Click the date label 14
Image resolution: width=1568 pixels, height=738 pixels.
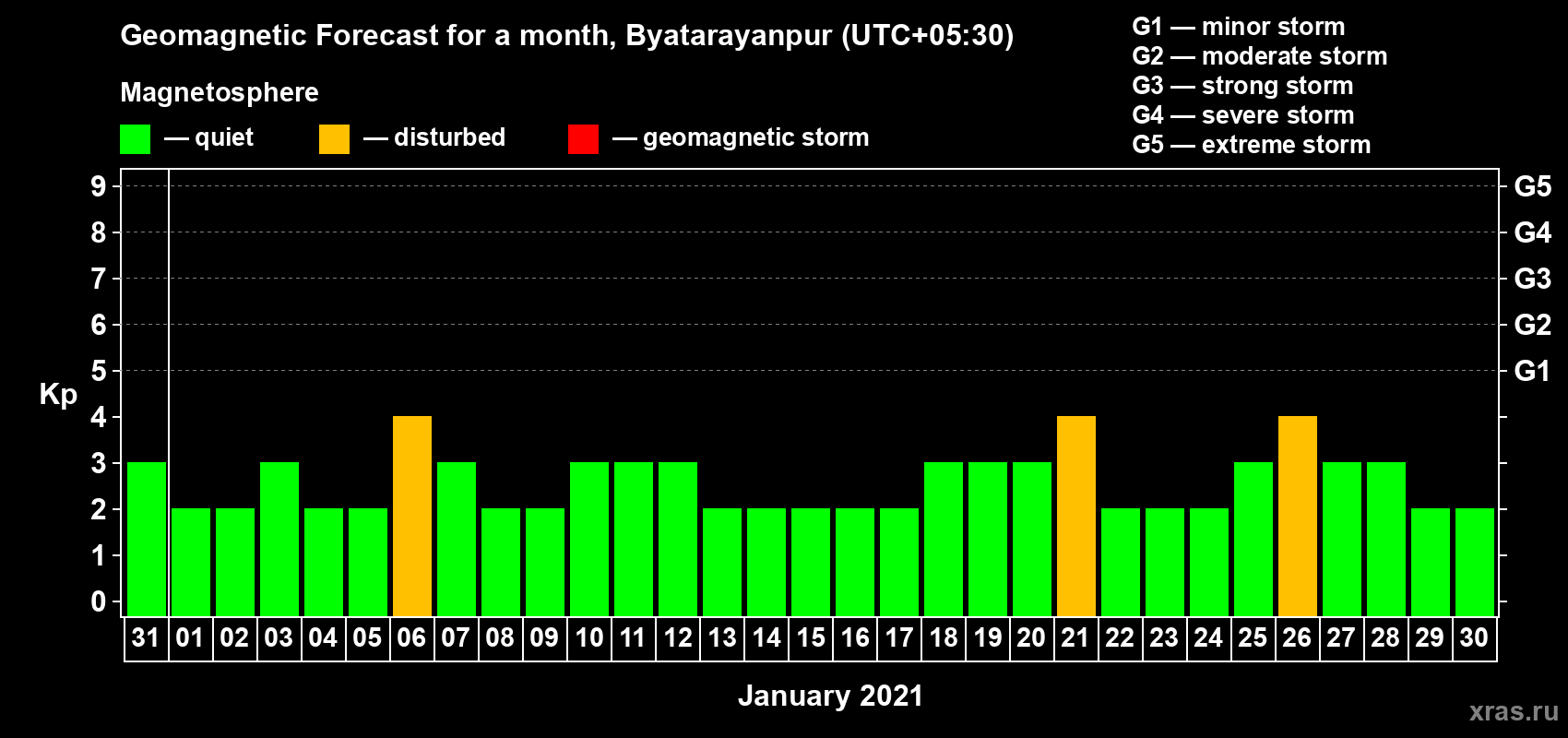click(x=766, y=638)
